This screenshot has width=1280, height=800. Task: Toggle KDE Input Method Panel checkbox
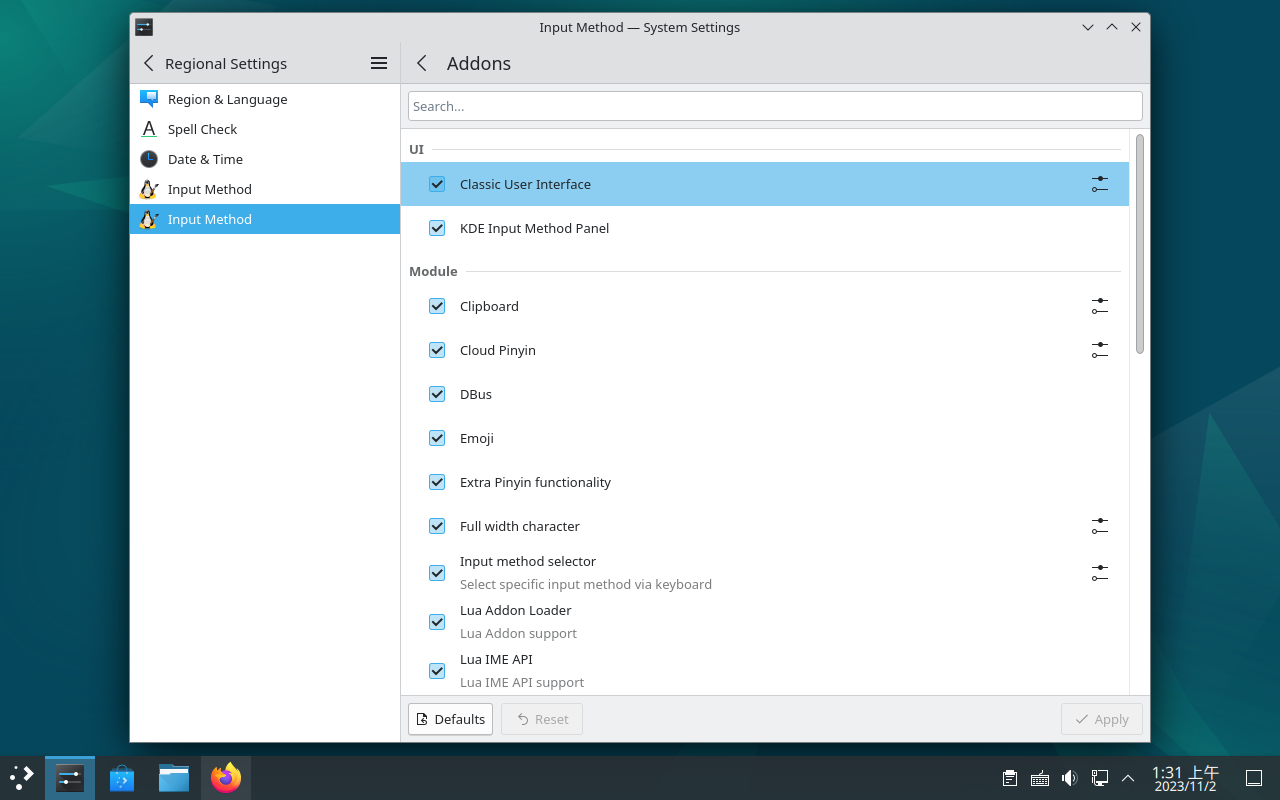click(x=437, y=228)
